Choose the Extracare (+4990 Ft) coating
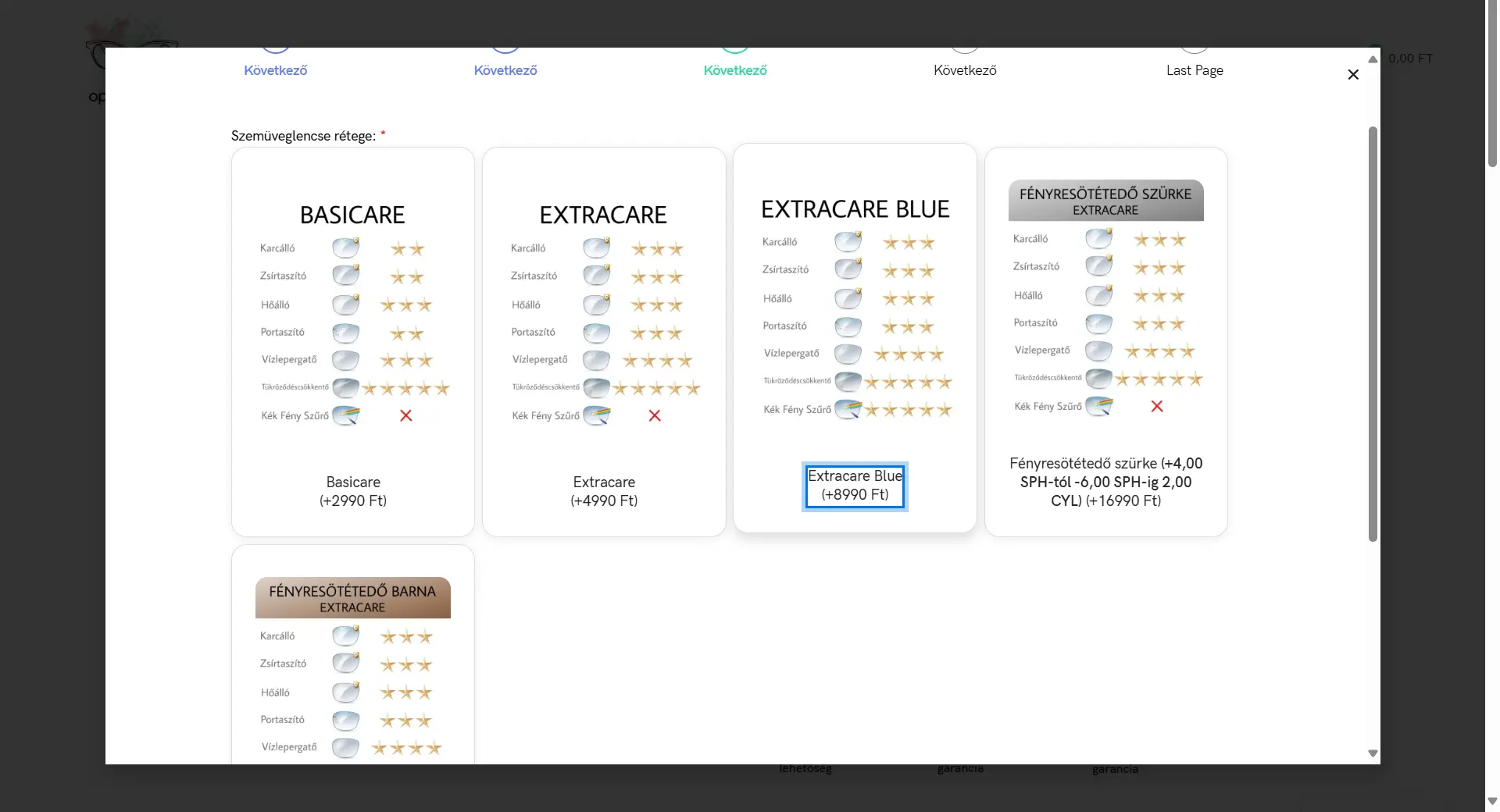The height and width of the screenshot is (812, 1500). coord(603,491)
